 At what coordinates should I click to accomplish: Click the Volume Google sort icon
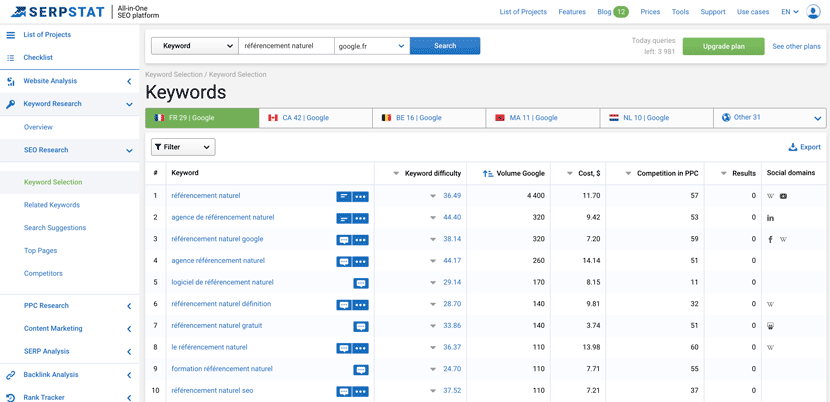(x=487, y=173)
